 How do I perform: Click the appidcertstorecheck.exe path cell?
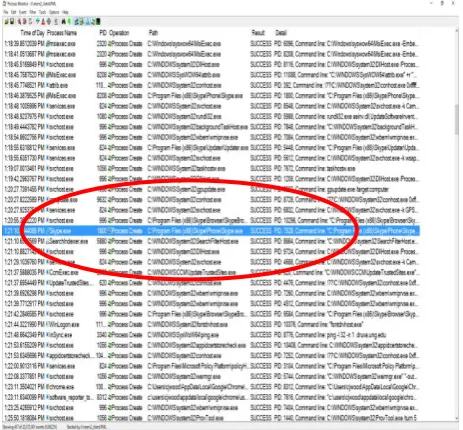197,345
